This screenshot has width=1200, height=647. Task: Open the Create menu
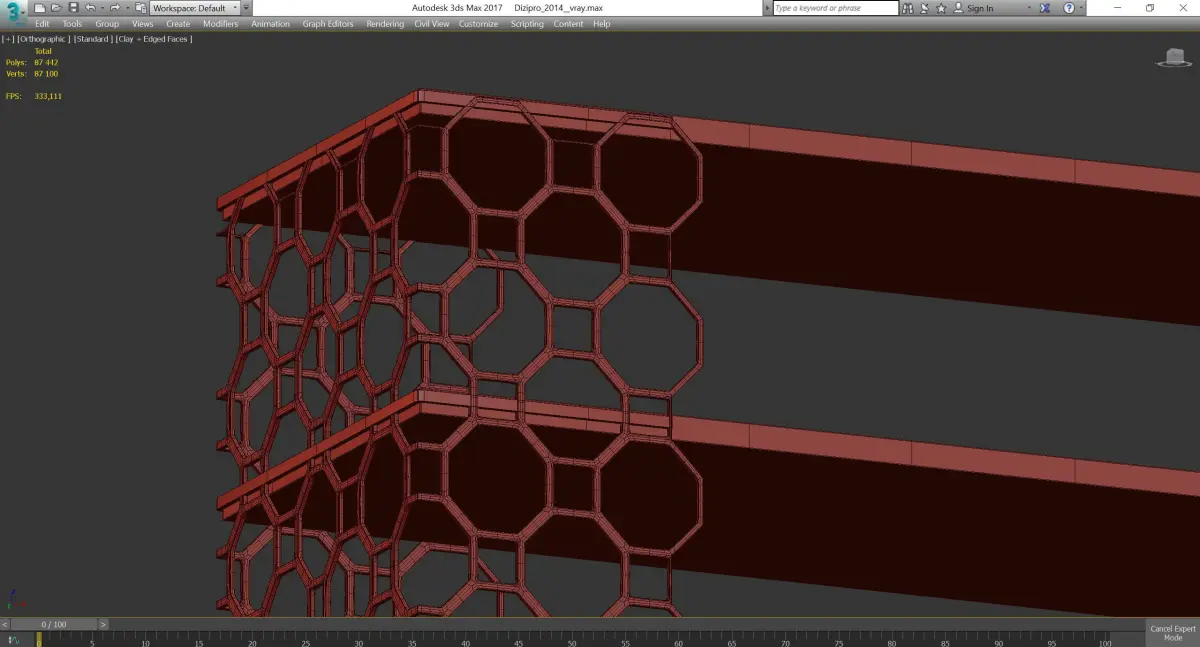[178, 24]
